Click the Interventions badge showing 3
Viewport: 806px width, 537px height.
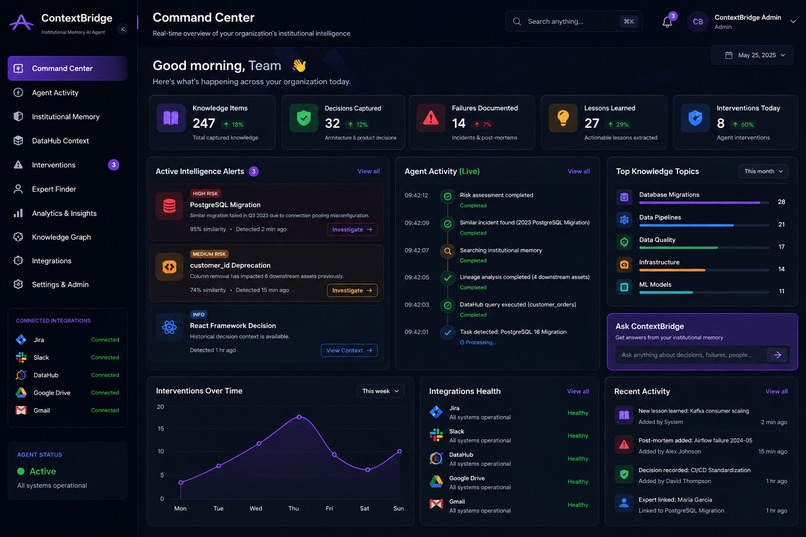click(114, 165)
